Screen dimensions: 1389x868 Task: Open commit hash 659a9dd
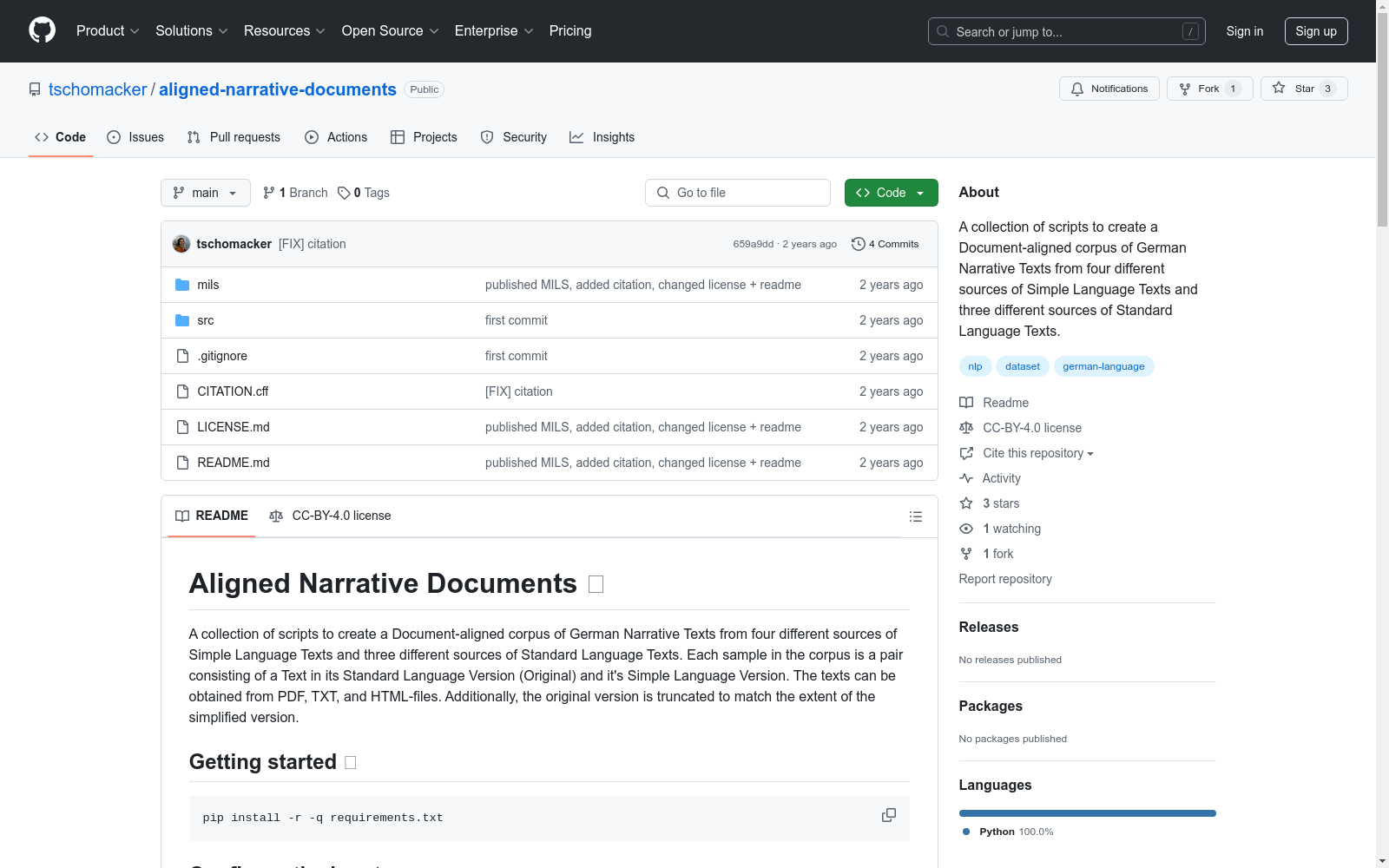click(753, 244)
